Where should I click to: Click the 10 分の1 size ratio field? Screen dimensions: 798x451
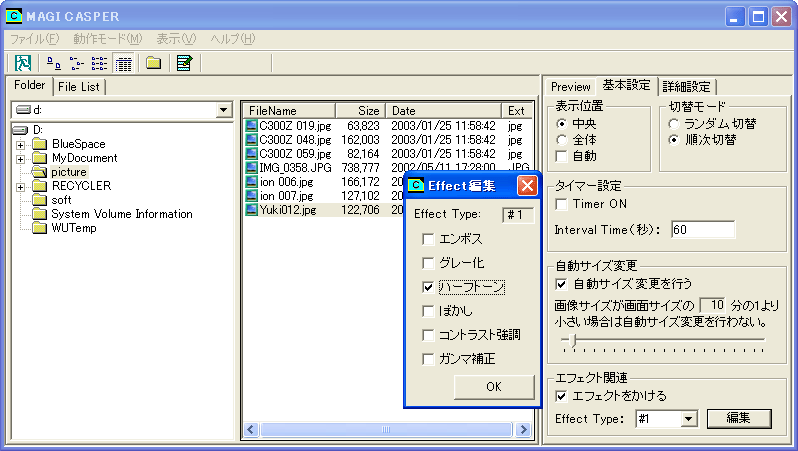point(712,305)
